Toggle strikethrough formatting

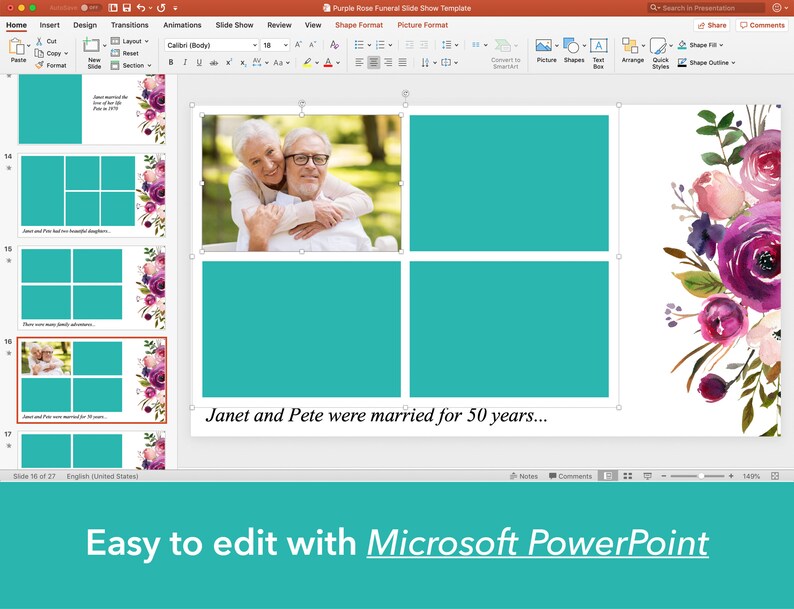214,62
